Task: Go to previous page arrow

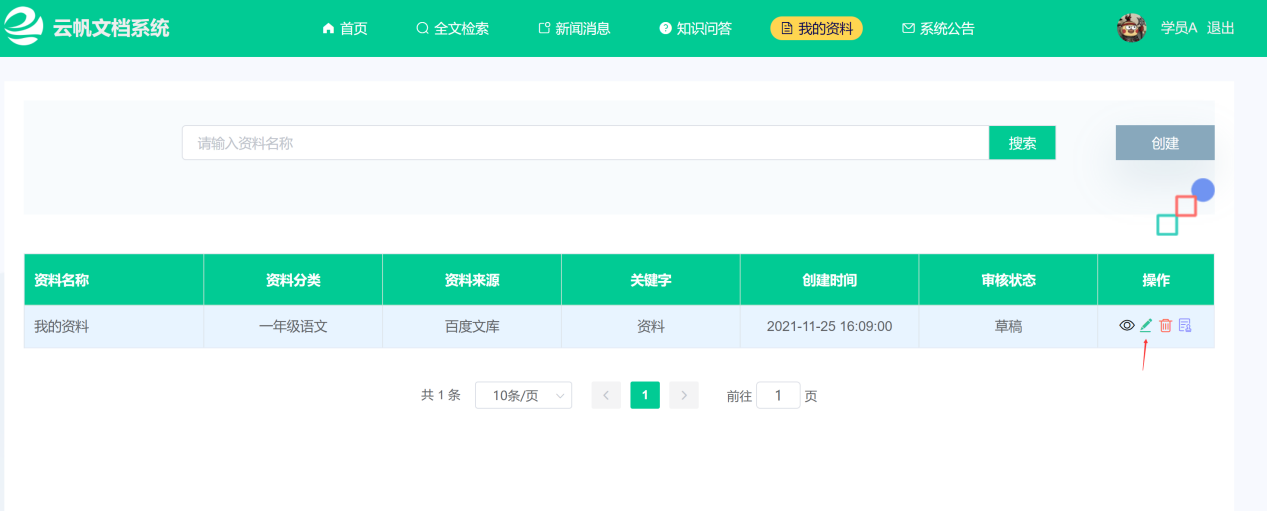Action: [x=606, y=396]
